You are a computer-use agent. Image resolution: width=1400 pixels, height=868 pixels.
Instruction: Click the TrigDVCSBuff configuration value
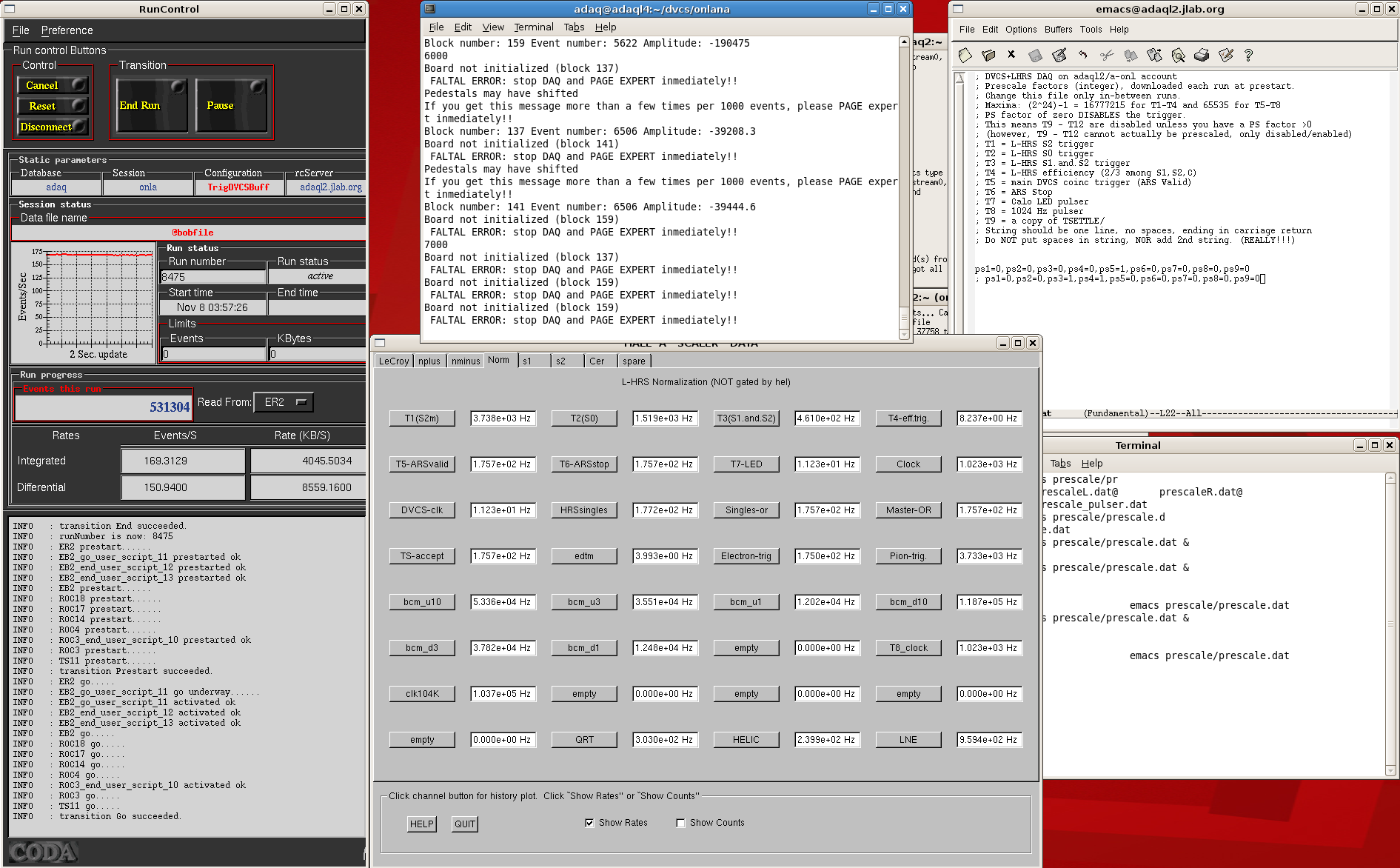coord(238,187)
